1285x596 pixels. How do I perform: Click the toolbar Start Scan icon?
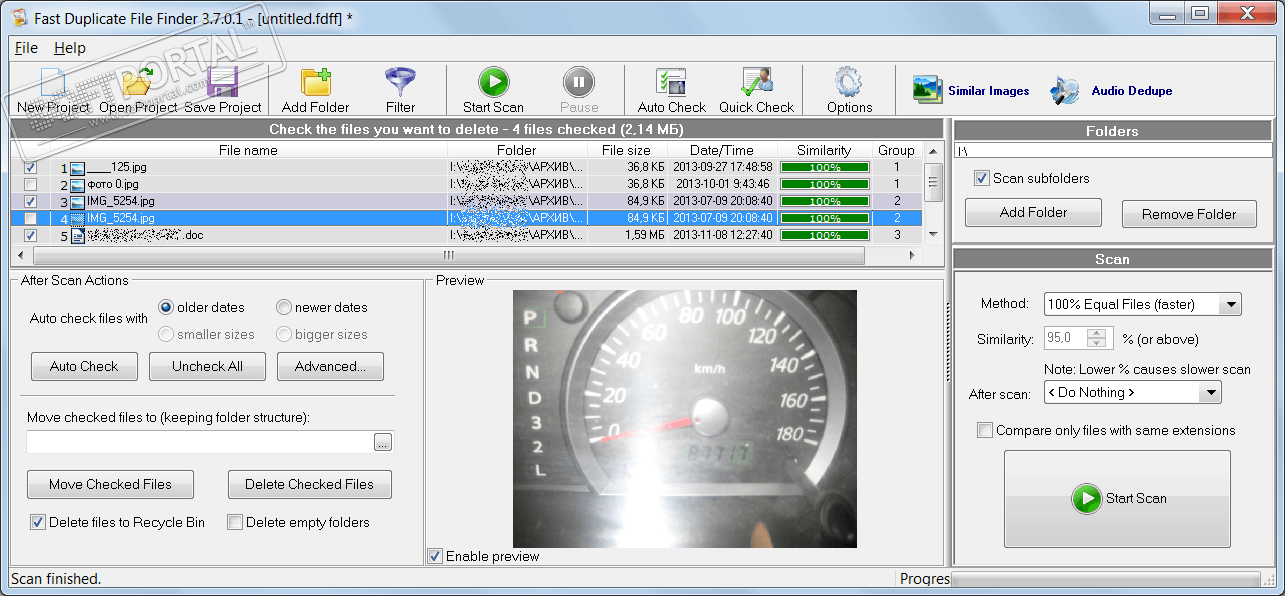tap(493, 90)
